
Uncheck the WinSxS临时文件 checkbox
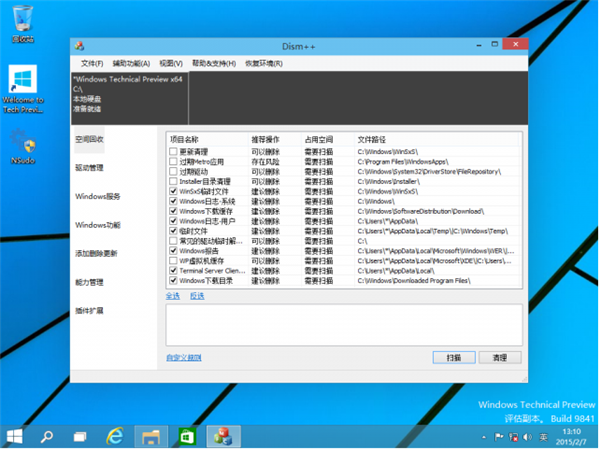click(173, 191)
